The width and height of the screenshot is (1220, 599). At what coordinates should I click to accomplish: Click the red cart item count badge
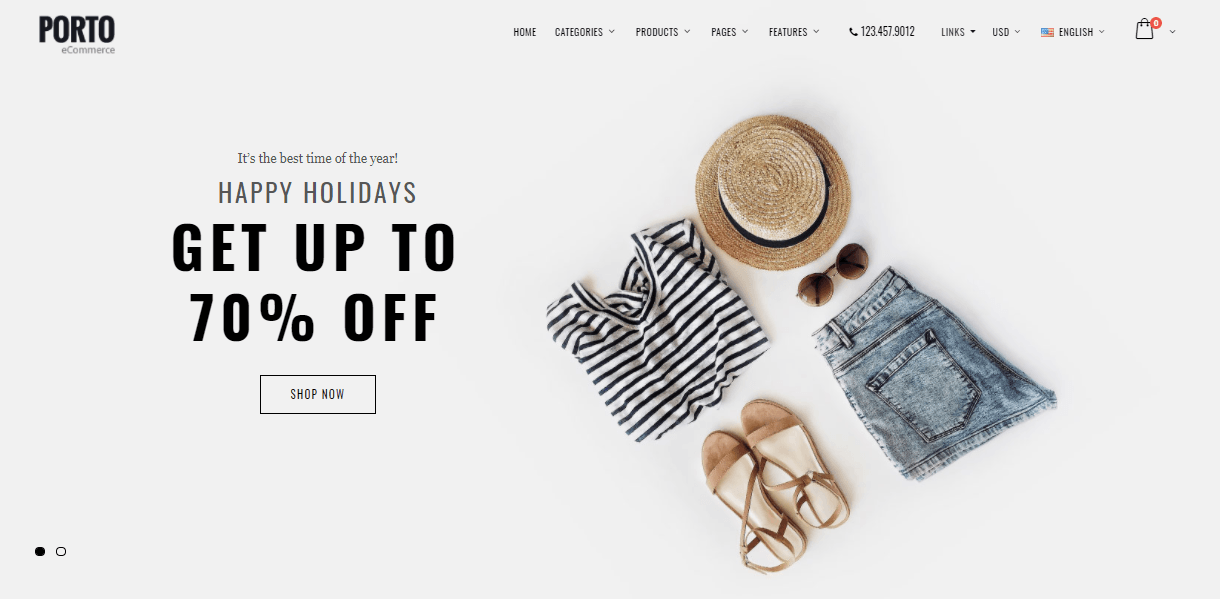(1156, 23)
